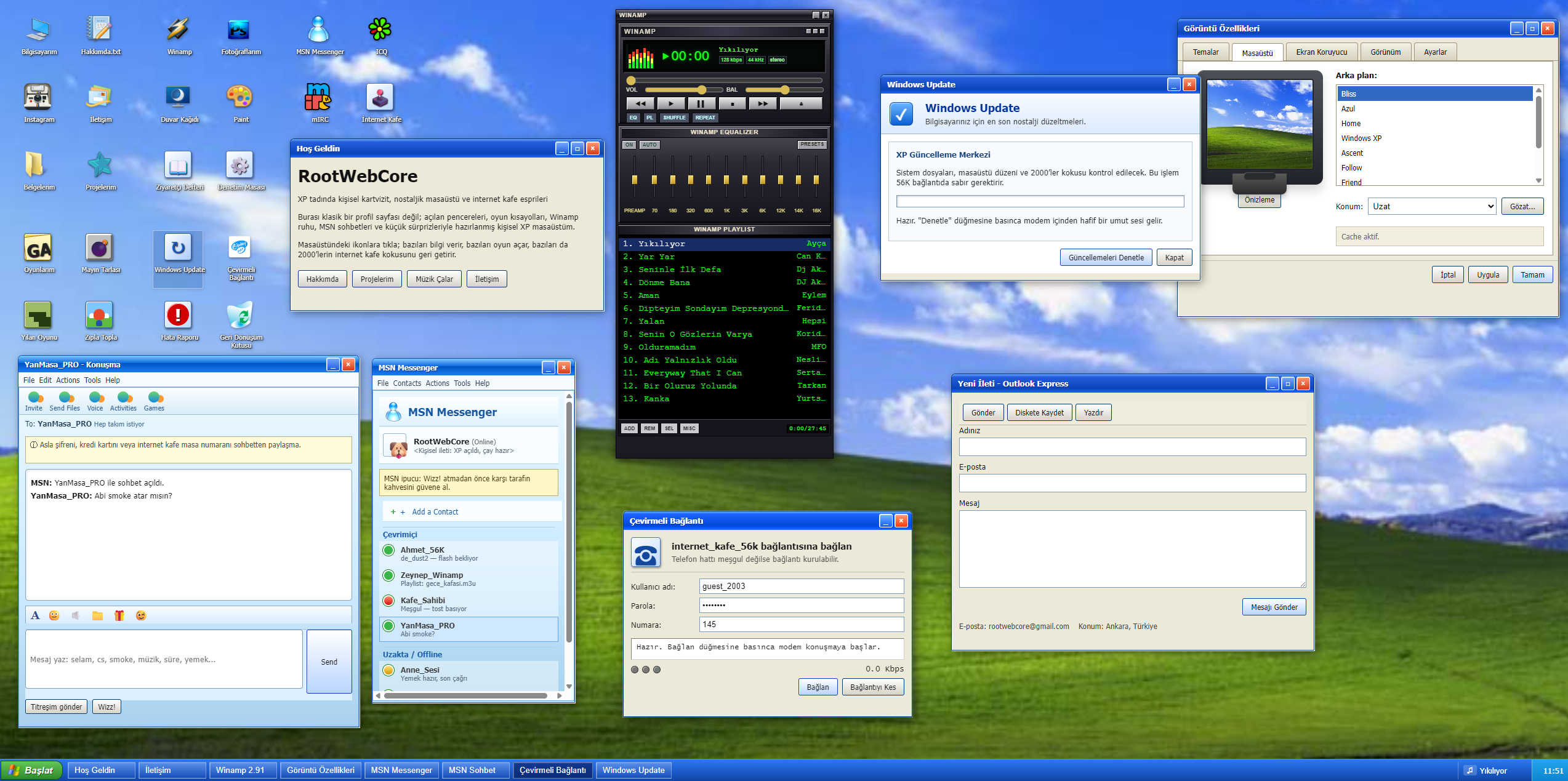
Task: Click the folder icon above the message box
Action: pos(97,615)
